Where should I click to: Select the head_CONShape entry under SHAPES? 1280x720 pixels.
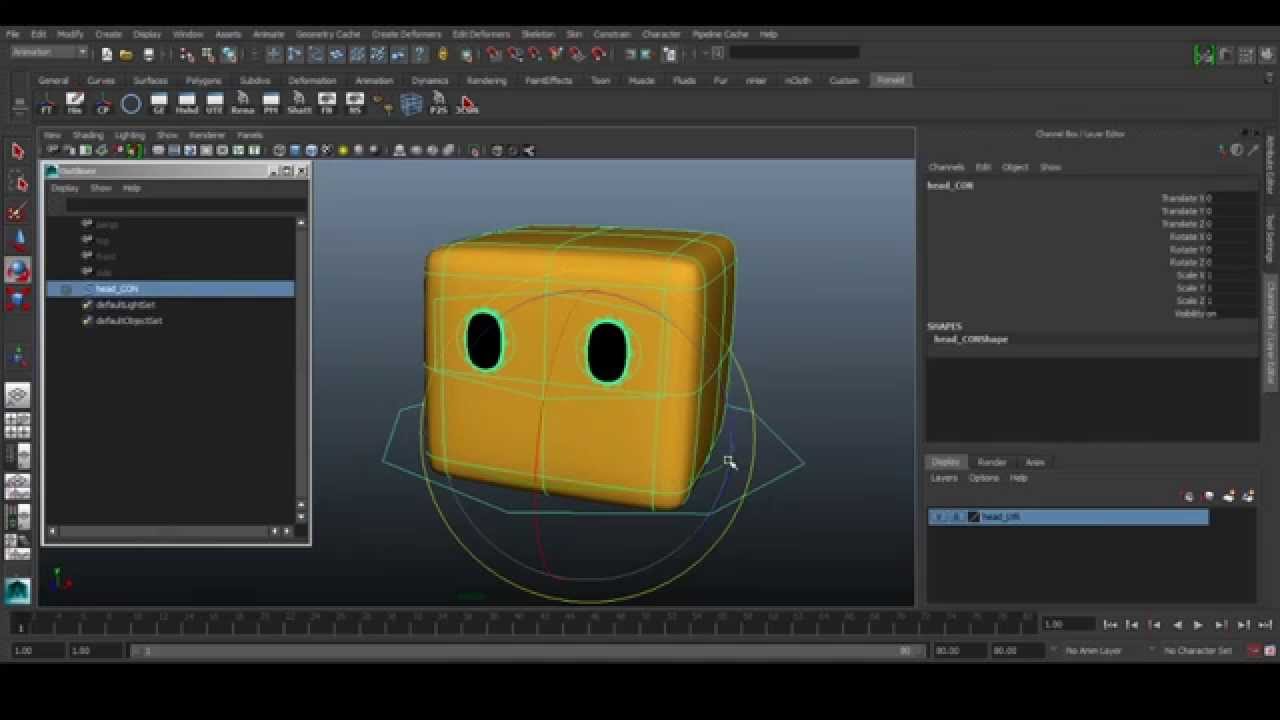coord(971,340)
